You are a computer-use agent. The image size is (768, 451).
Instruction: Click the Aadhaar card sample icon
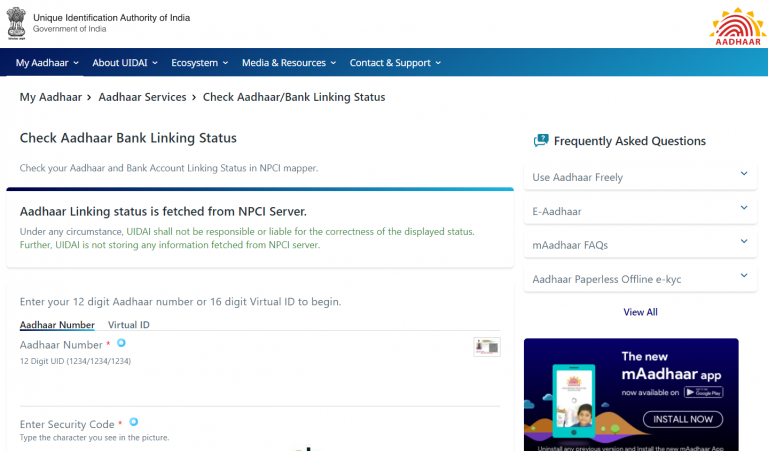pos(487,347)
